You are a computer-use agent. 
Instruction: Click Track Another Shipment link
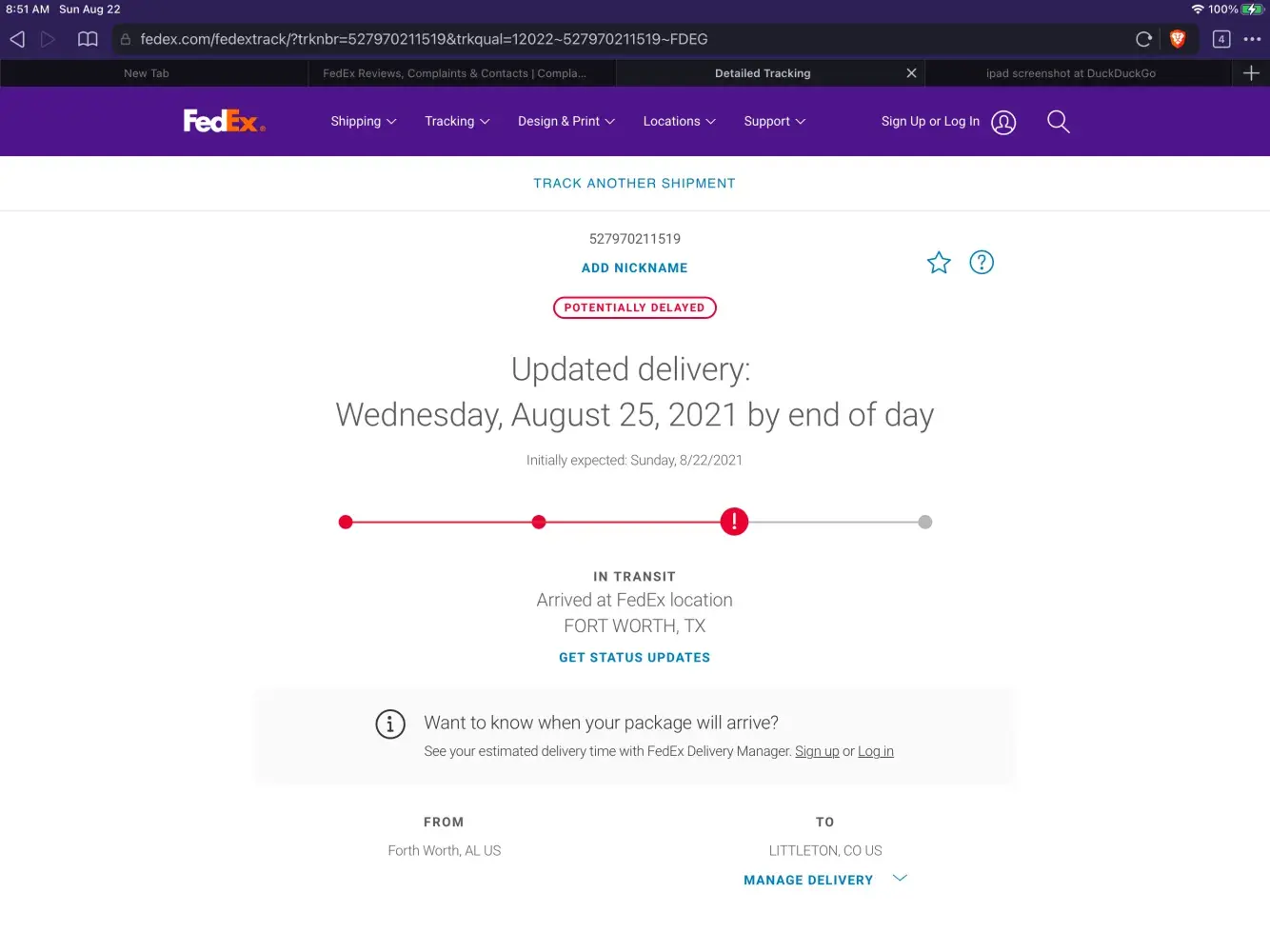pyautogui.click(x=634, y=183)
